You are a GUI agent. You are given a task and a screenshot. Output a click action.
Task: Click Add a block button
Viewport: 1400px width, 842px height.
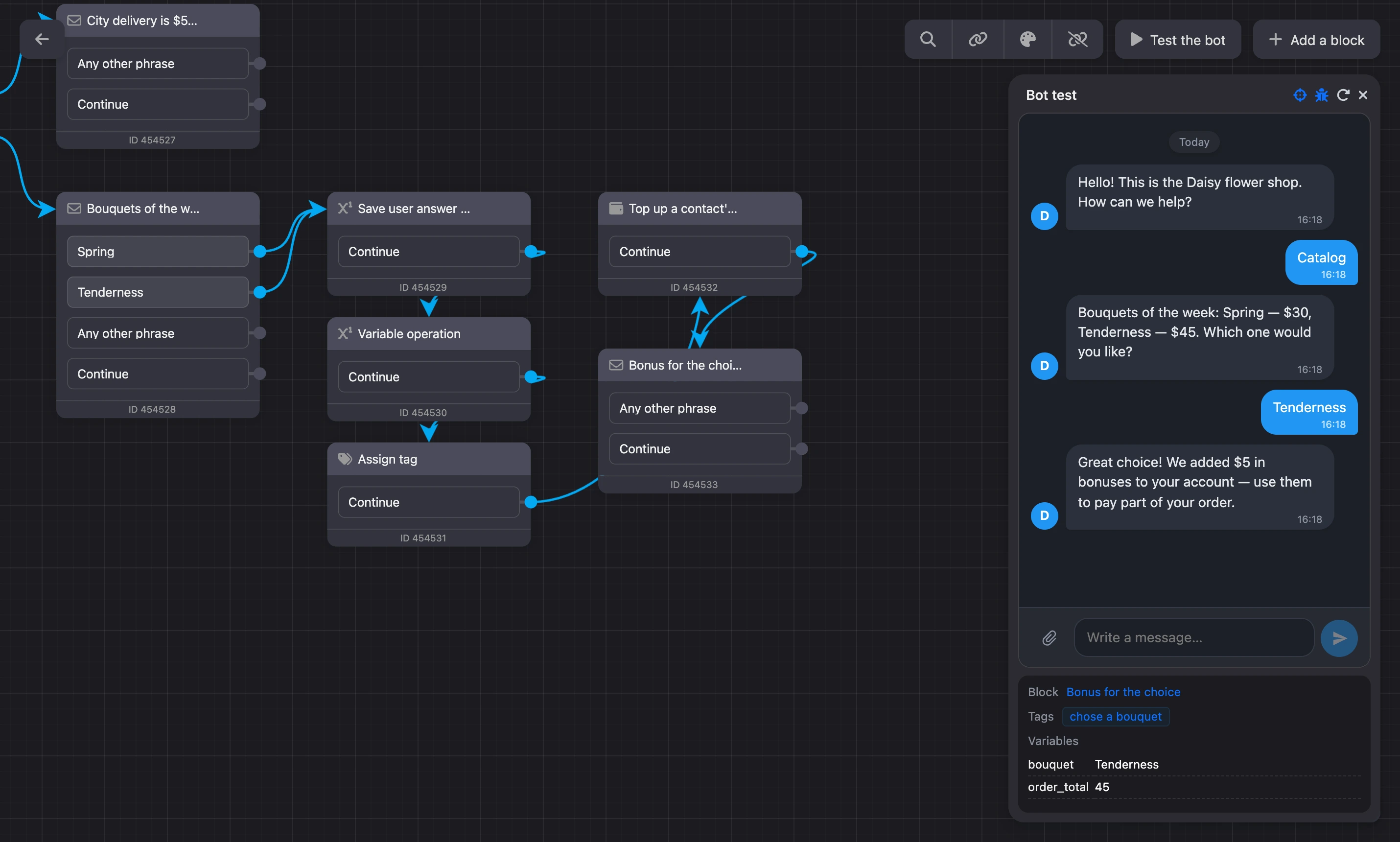coord(1316,40)
